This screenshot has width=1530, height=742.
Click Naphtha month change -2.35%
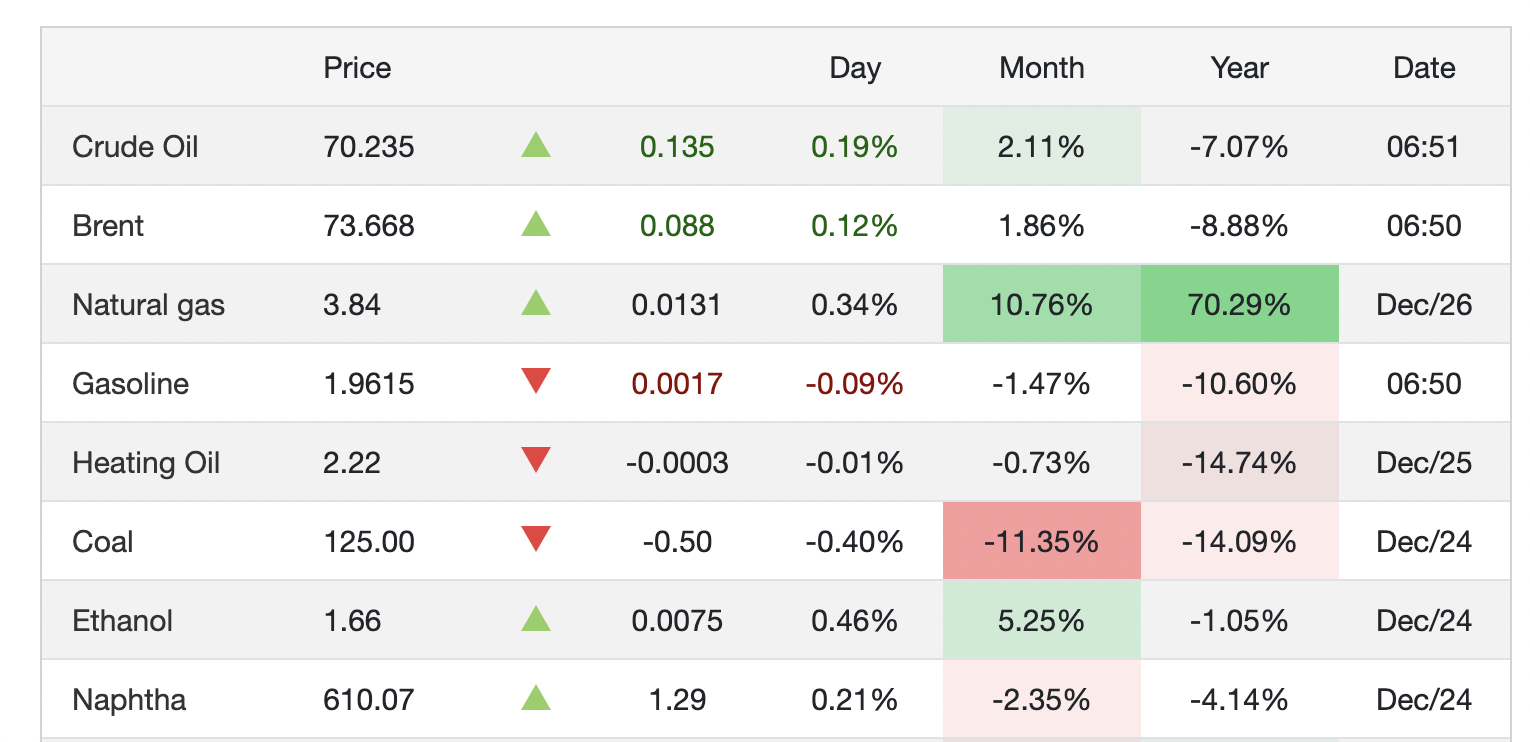[1041, 700]
